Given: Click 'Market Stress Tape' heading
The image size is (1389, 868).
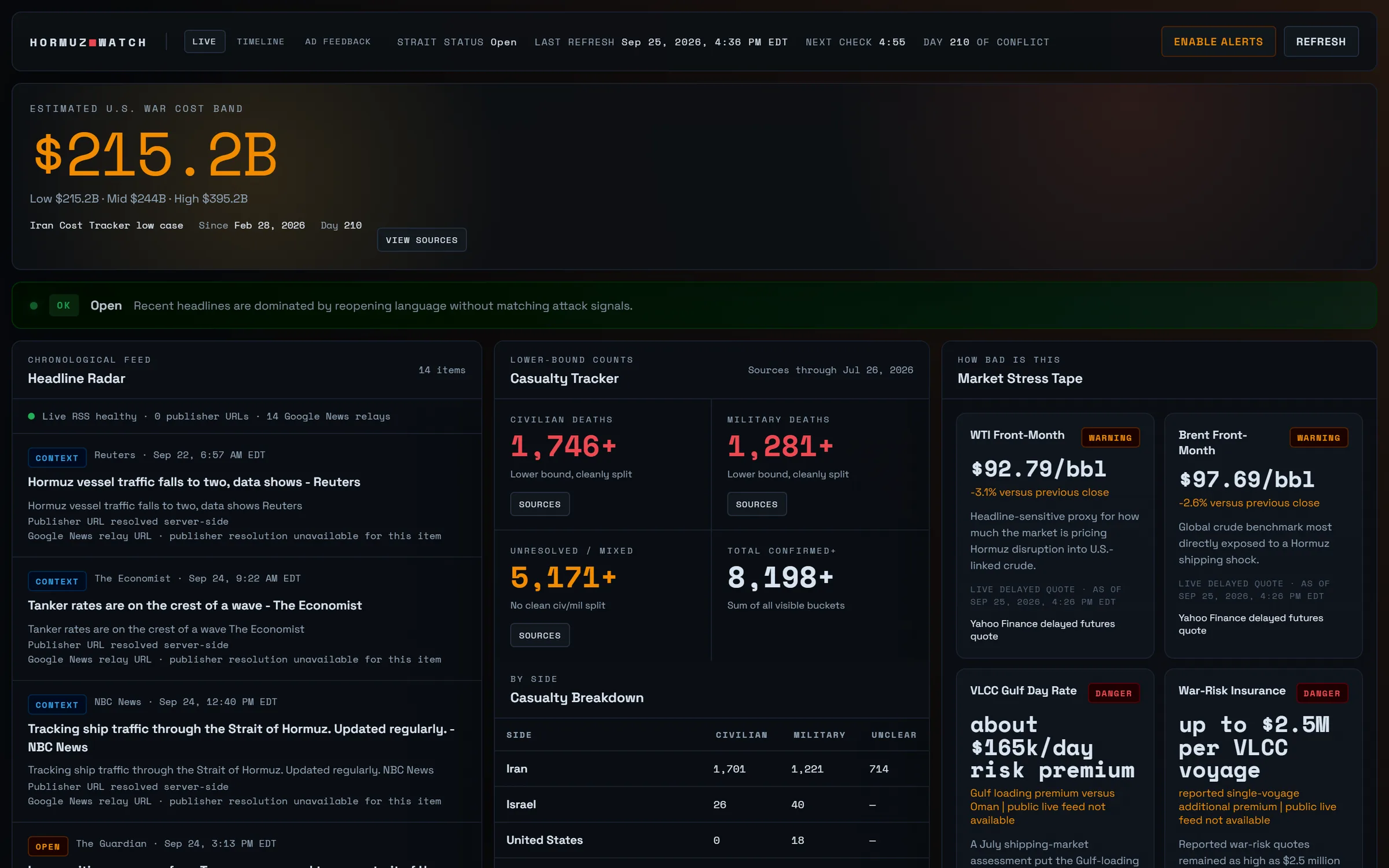Looking at the screenshot, I should (x=1020, y=378).
